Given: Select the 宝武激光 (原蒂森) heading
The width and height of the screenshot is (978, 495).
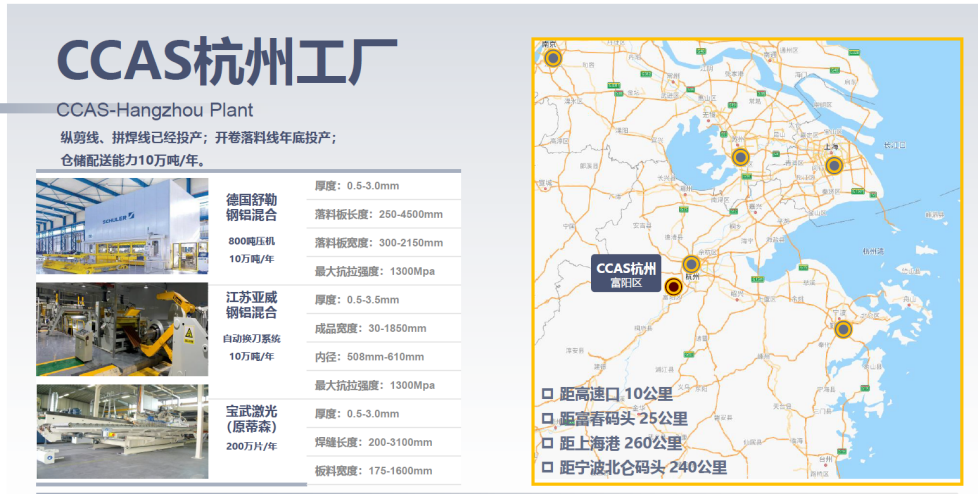Looking at the screenshot, I should [251, 419].
